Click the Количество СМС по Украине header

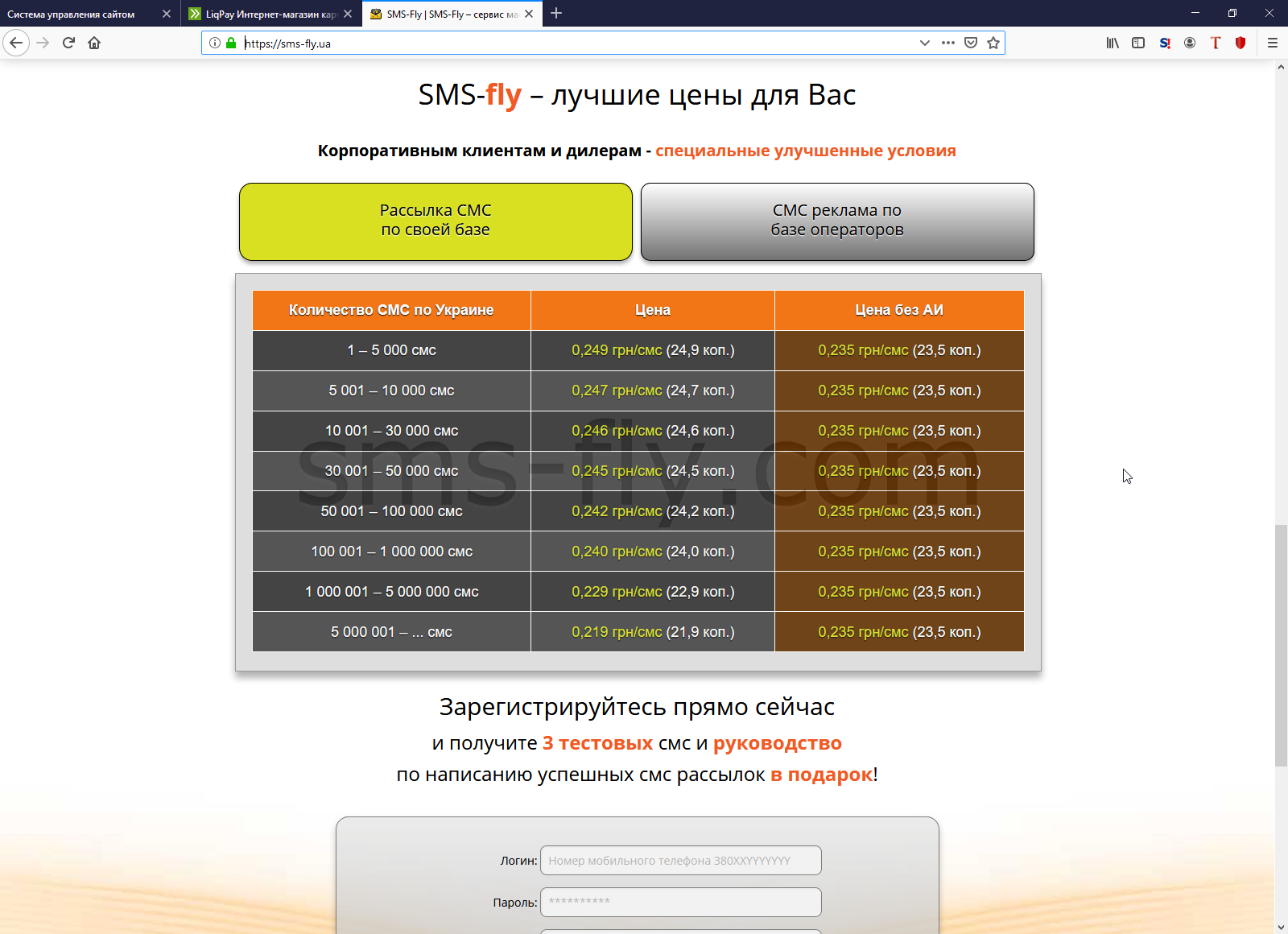[x=391, y=310]
